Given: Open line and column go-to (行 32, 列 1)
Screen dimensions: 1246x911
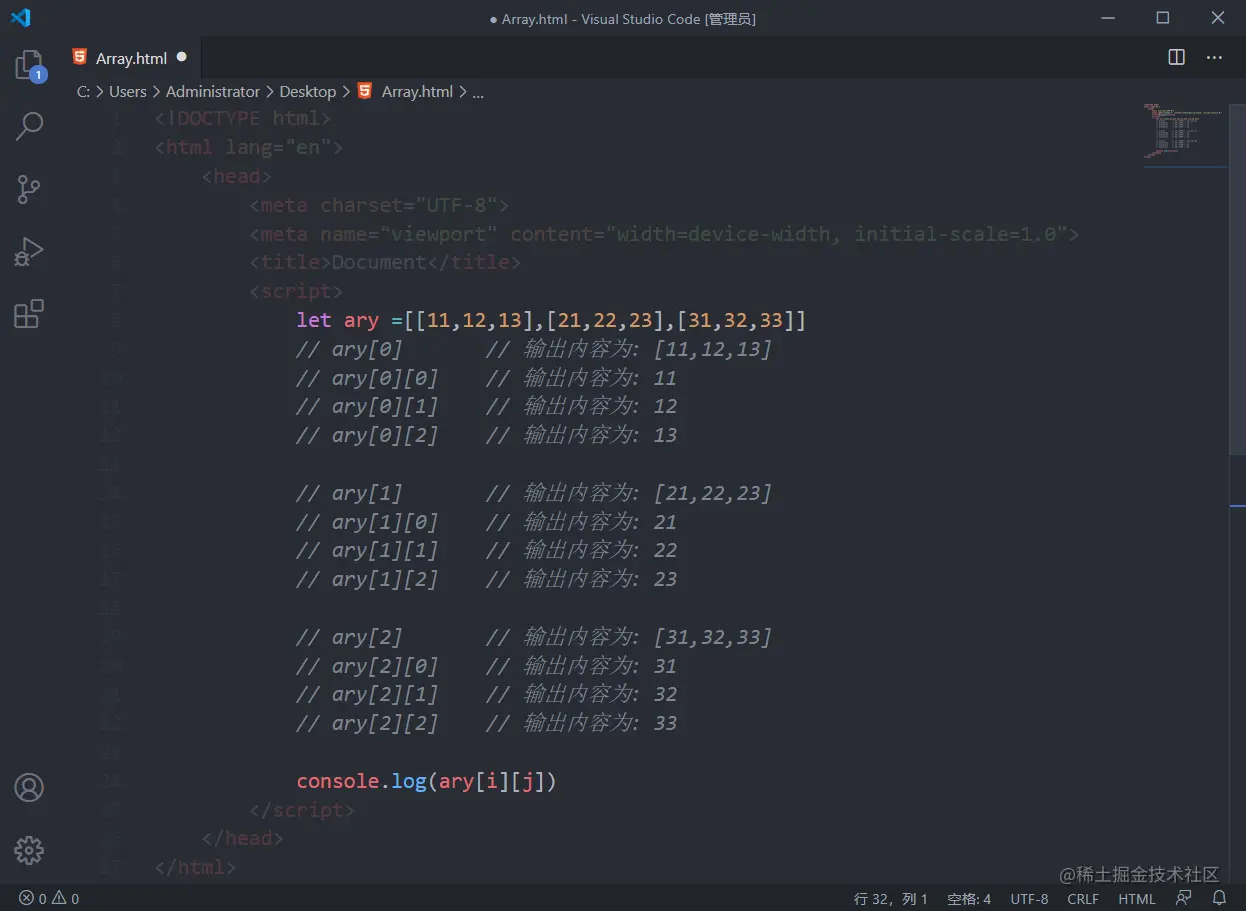Looking at the screenshot, I should tap(891, 898).
